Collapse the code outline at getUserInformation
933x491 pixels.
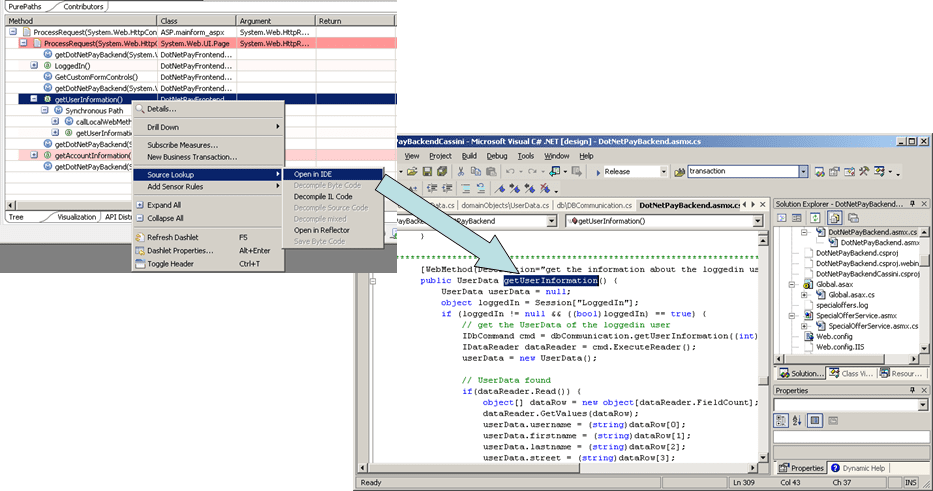(373, 281)
